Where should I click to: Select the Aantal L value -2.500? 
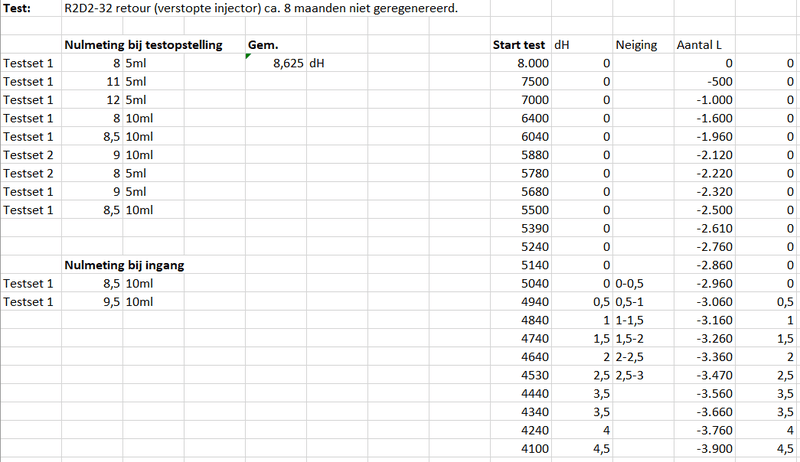(714, 210)
